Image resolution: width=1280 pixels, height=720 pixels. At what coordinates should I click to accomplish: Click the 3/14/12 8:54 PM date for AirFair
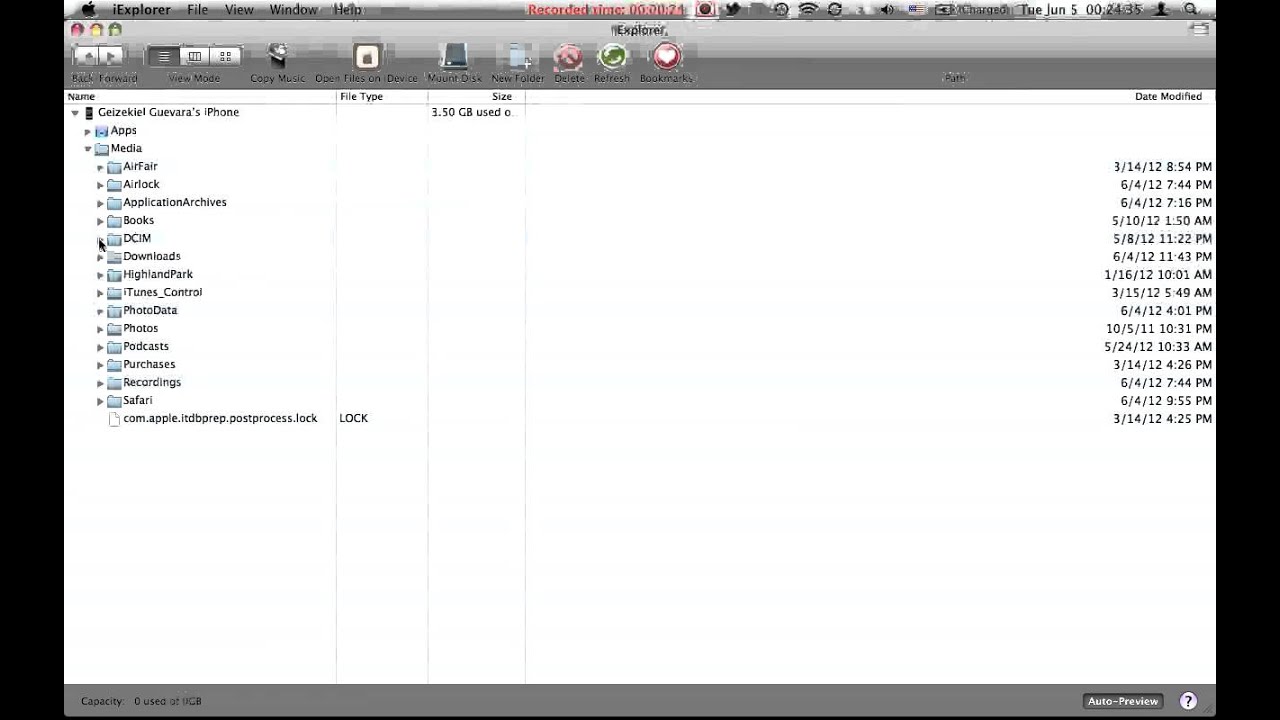(1162, 167)
